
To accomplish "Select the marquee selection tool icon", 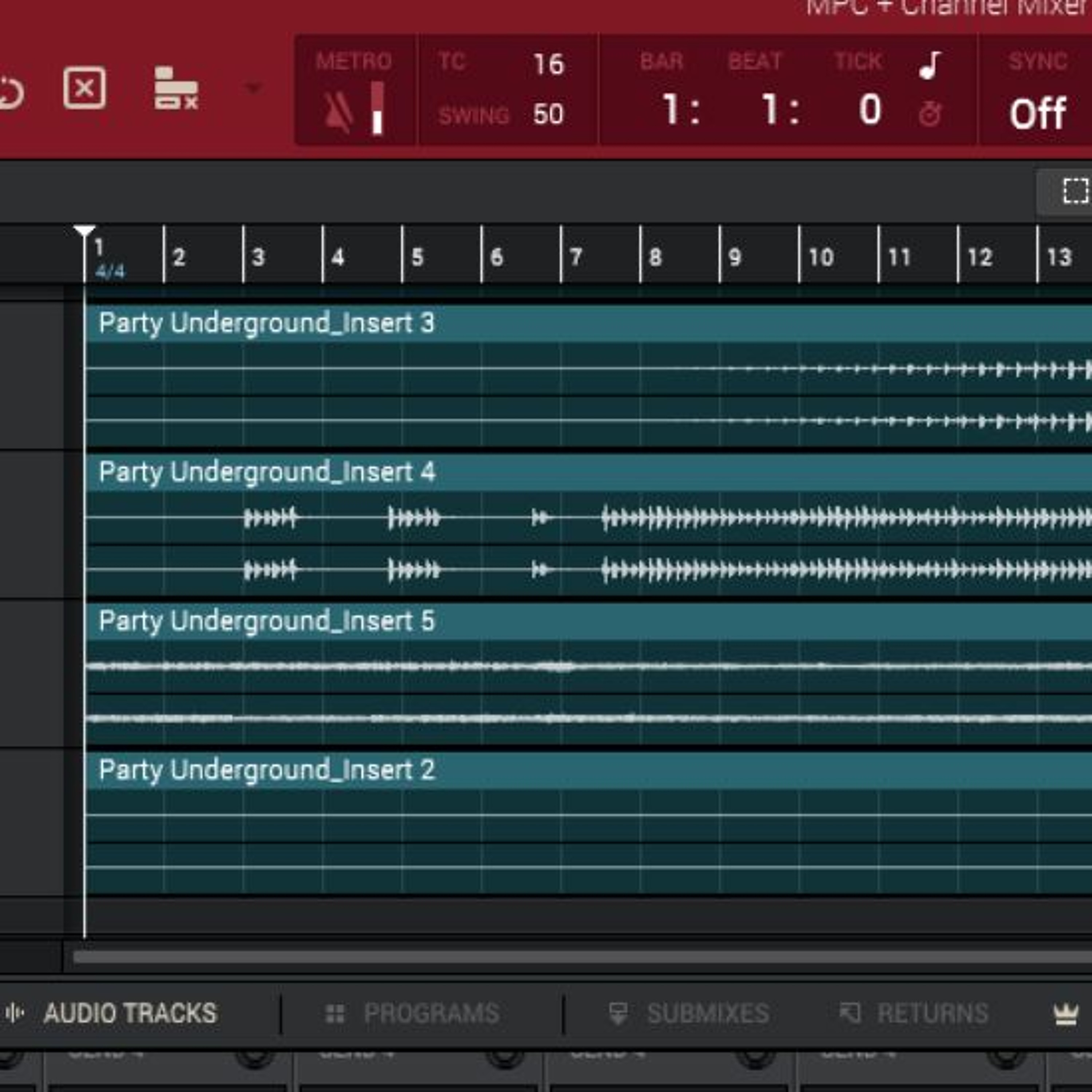I will tap(1075, 191).
